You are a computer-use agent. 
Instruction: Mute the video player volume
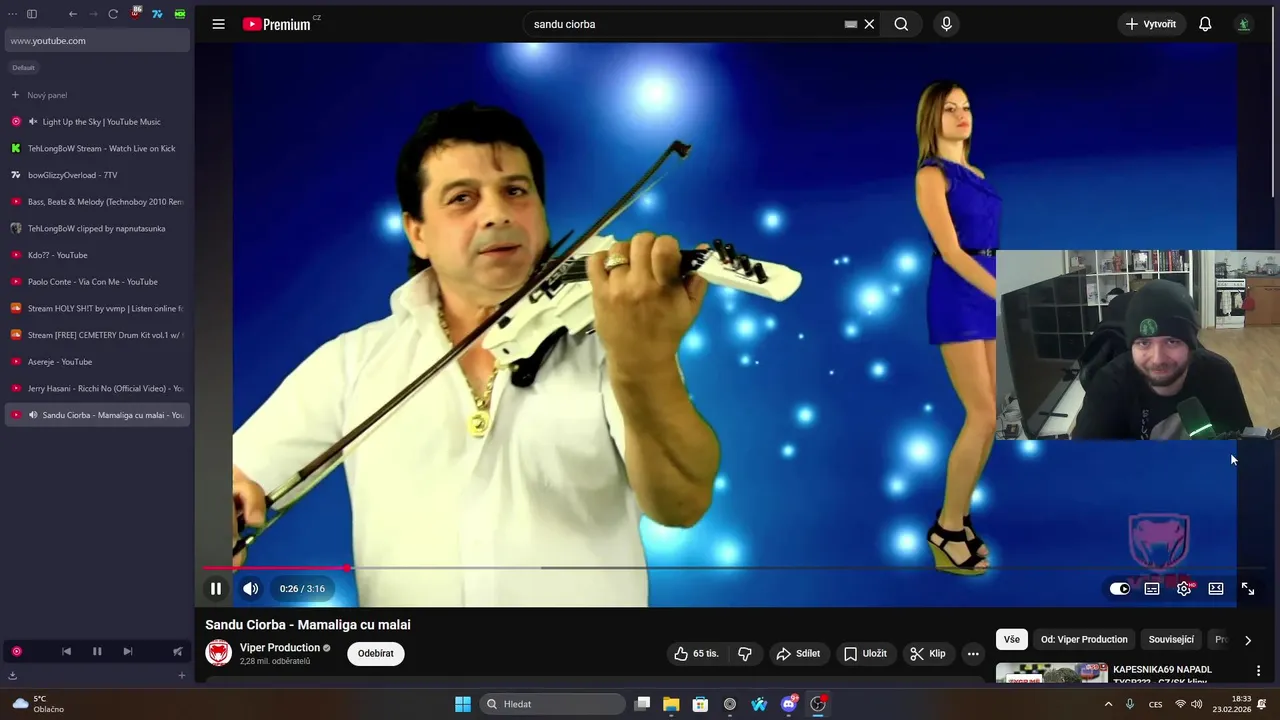tap(251, 589)
